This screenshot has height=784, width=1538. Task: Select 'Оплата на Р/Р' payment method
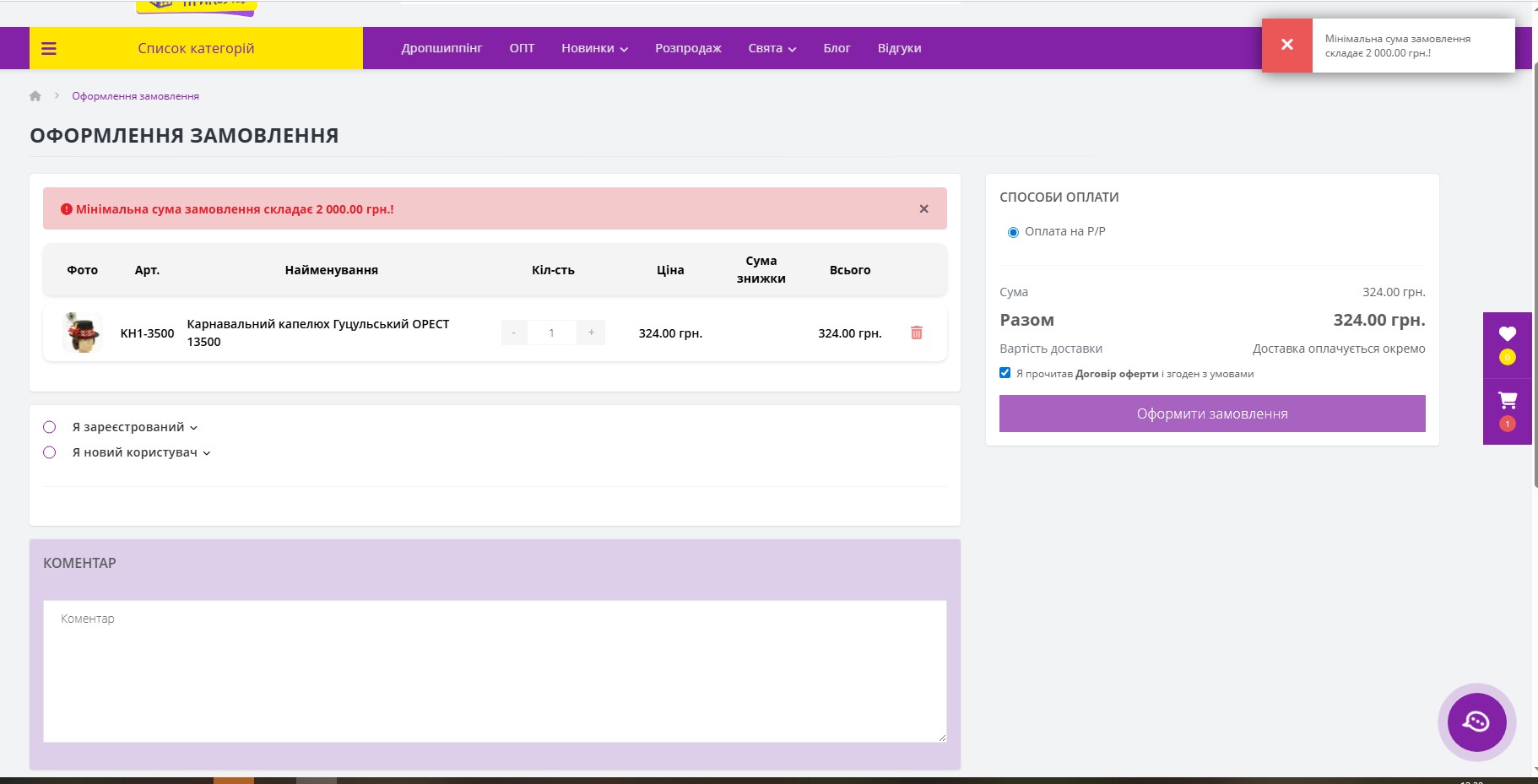pos(1013,232)
